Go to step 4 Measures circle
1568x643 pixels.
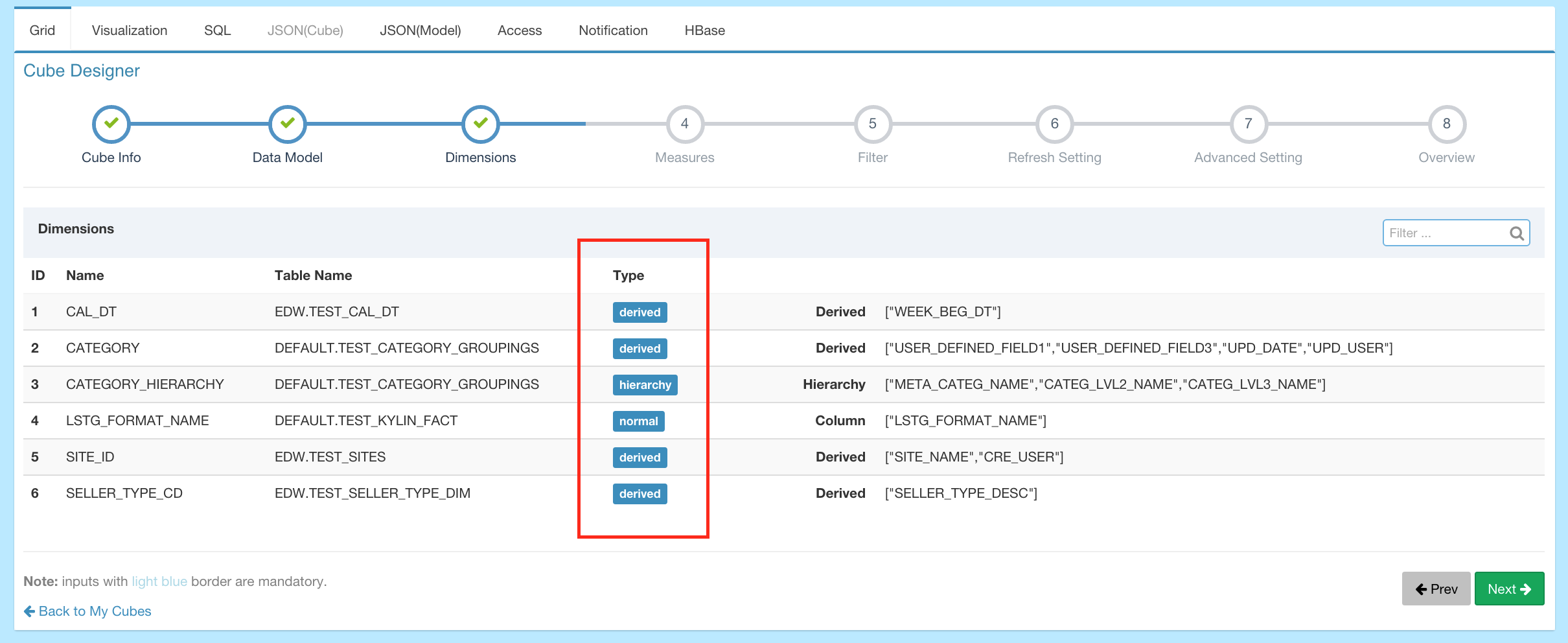click(685, 124)
